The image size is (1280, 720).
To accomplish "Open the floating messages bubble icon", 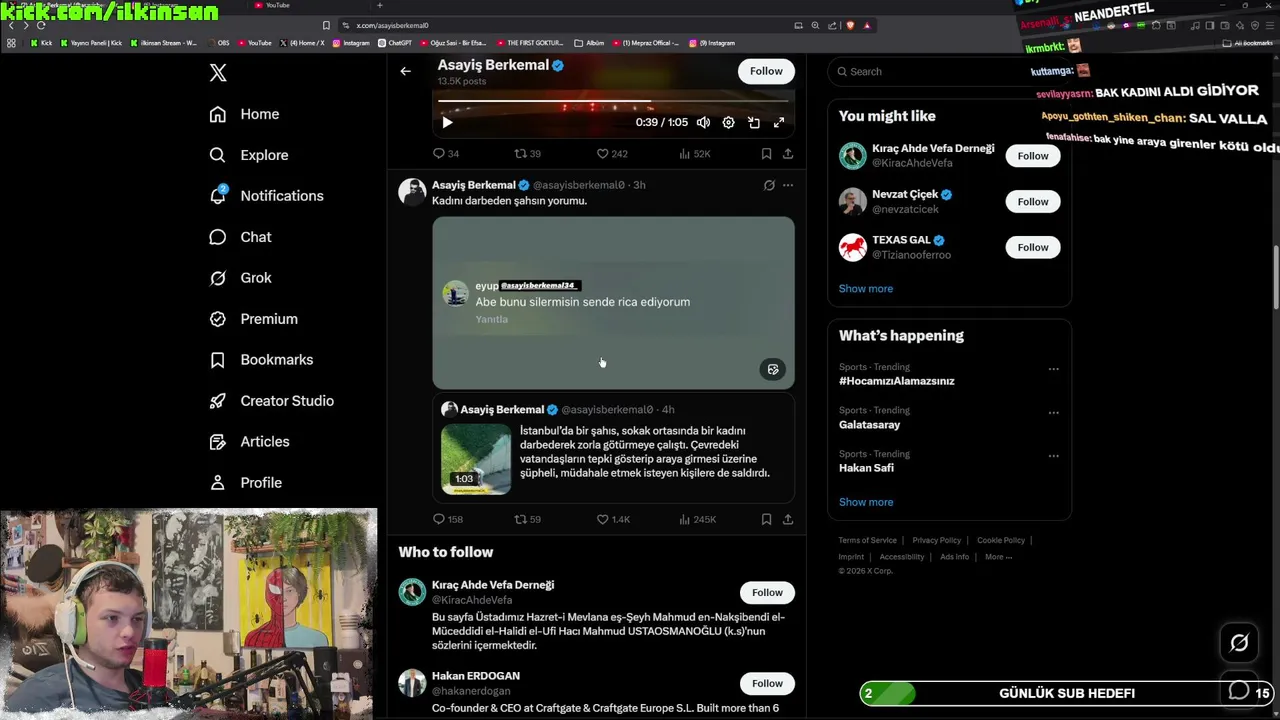I will (x=1239, y=691).
